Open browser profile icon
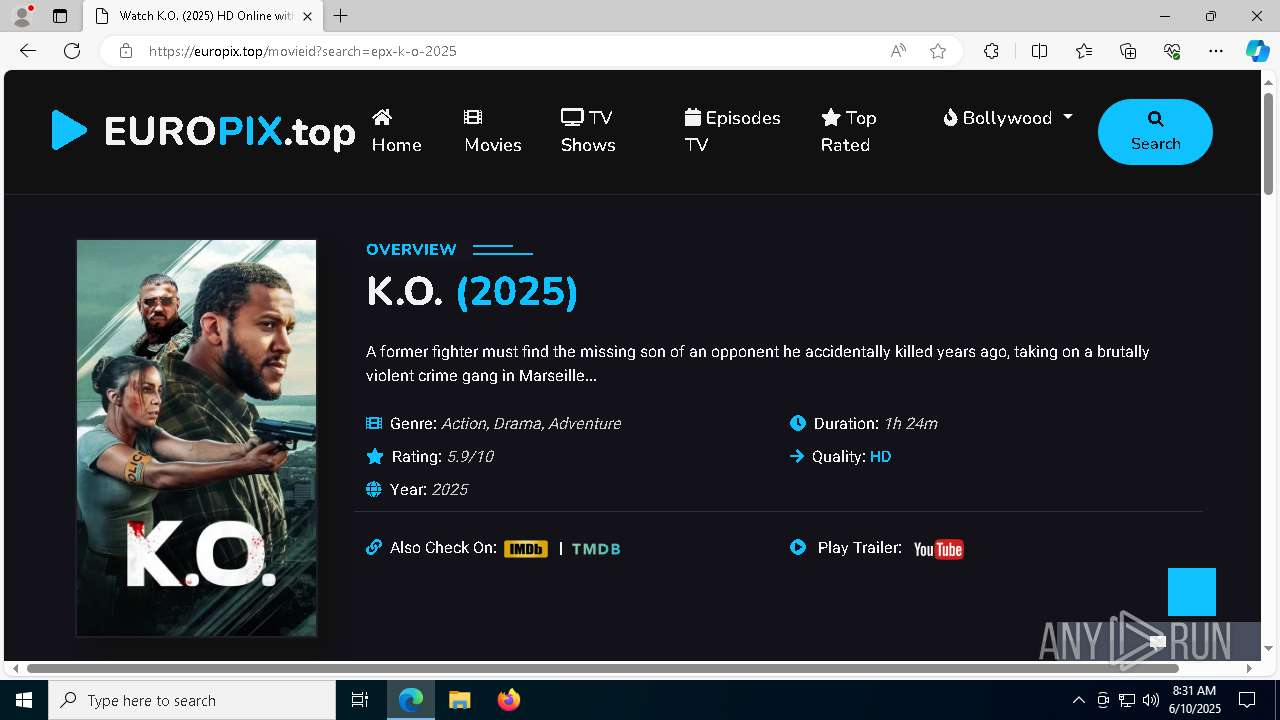This screenshot has height=720, width=1280. 22,16
